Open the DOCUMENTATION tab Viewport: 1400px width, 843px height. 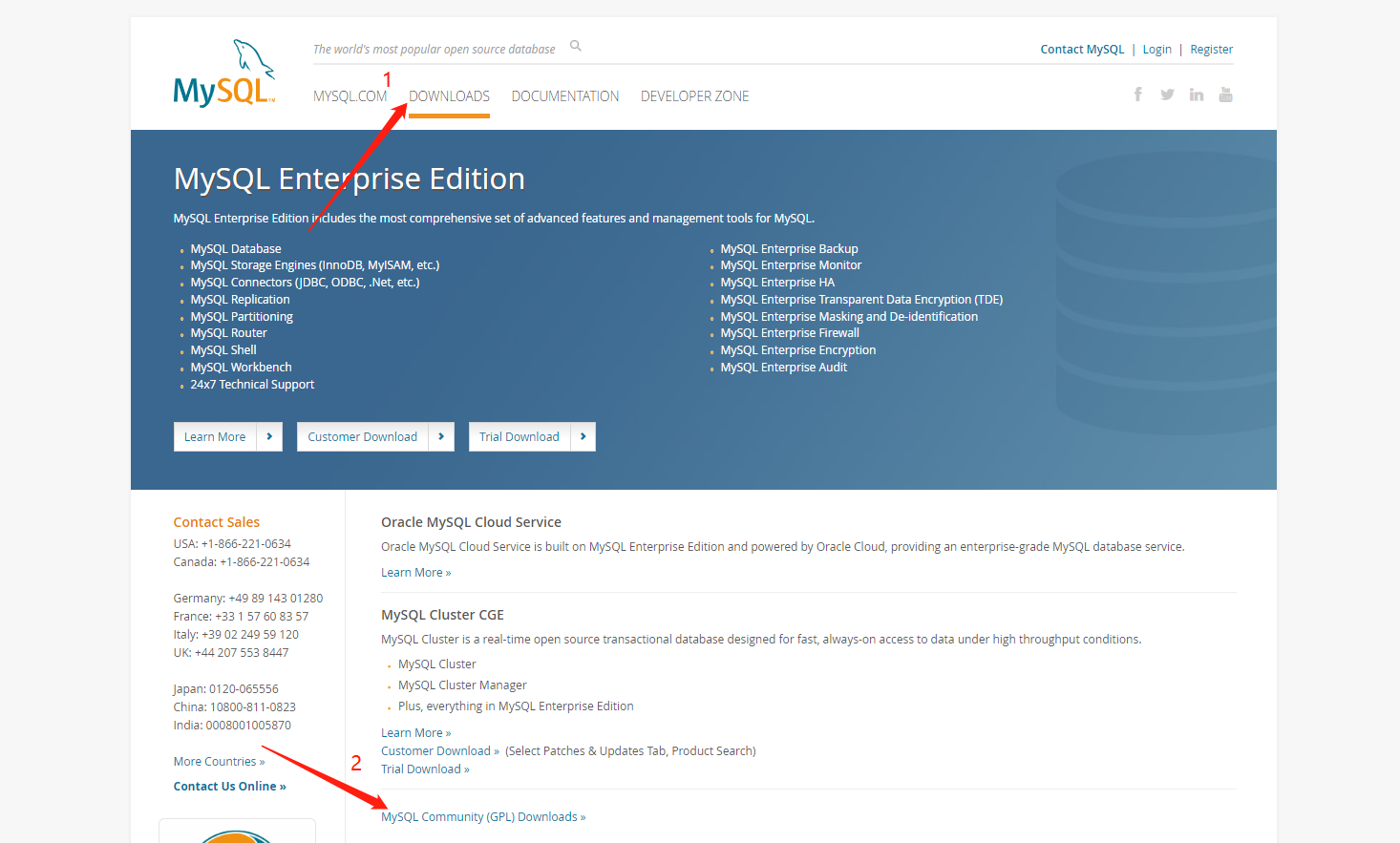click(x=565, y=96)
